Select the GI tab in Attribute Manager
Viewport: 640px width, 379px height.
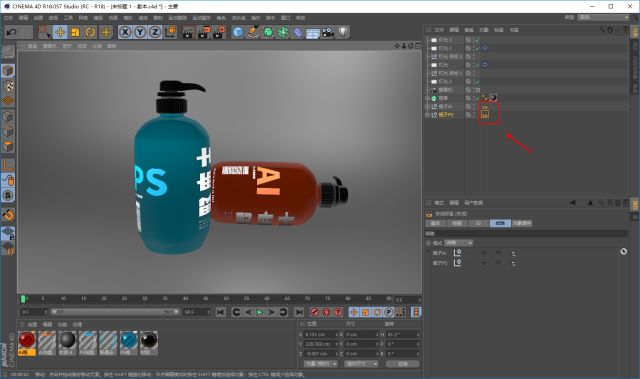coord(478,223)
